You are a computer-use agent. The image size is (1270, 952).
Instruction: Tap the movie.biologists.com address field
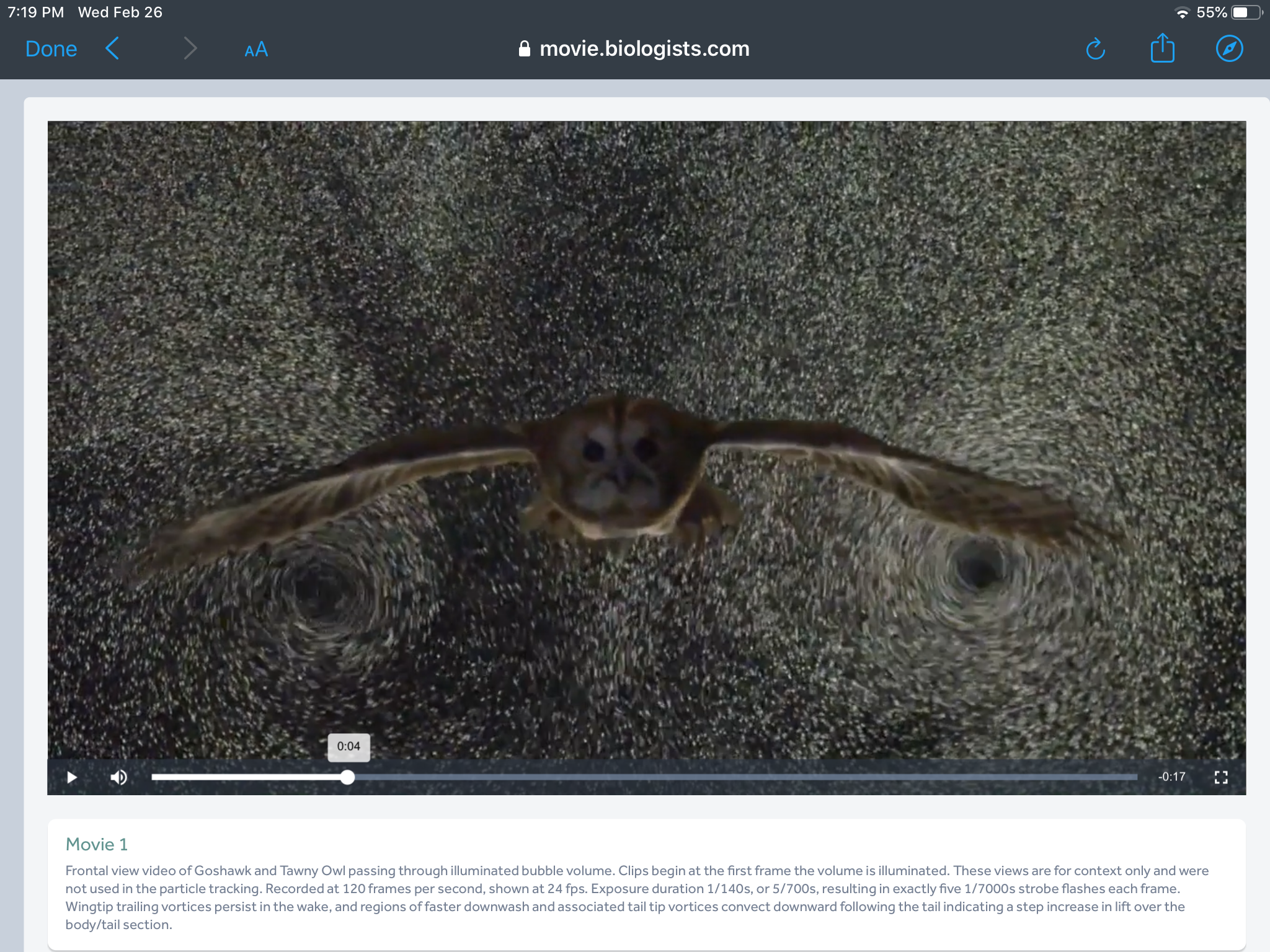coord(634,49)
